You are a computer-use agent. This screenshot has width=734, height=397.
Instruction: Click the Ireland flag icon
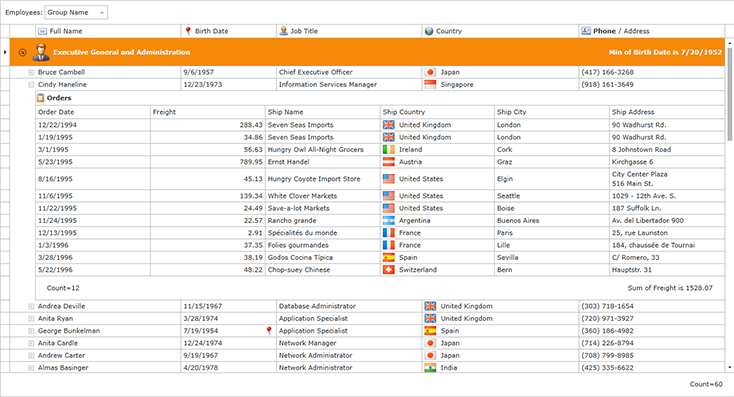click(x=389, y=149)
